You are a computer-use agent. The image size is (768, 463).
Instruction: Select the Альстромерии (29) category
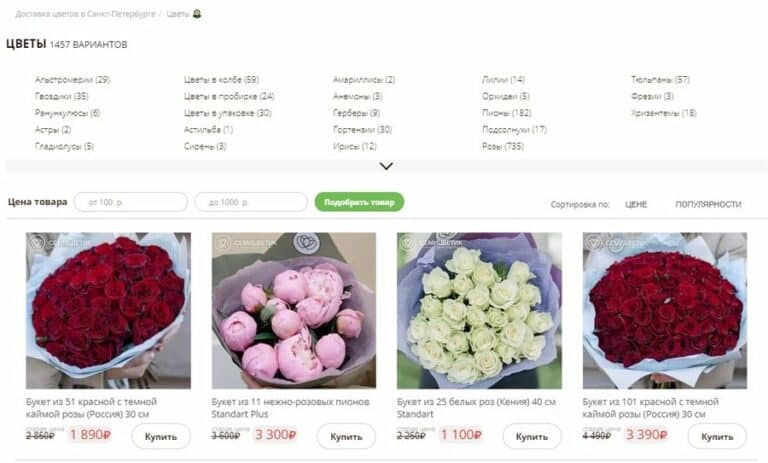pyautogui.click(x=72, y=79)
